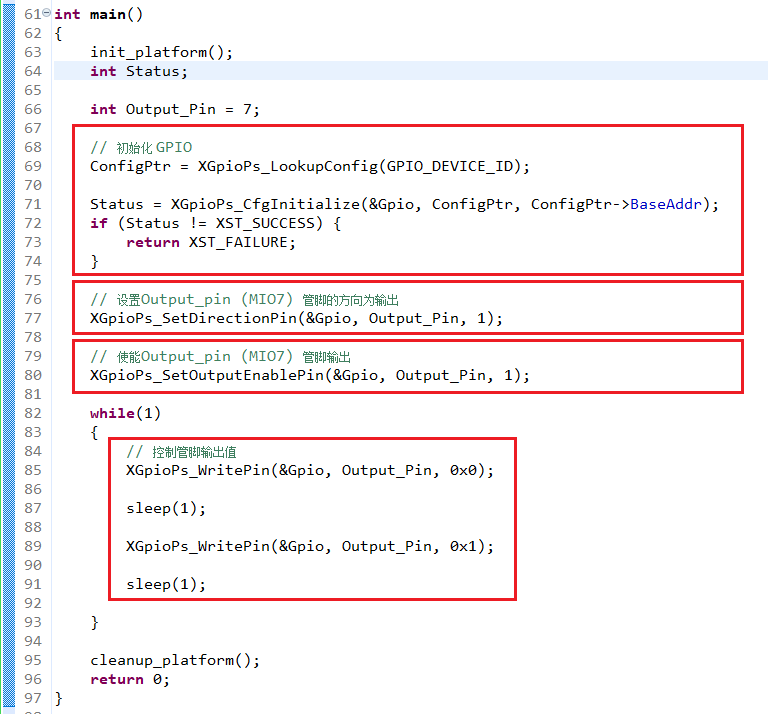Click on 'init_platform();' call

[162, 52]
